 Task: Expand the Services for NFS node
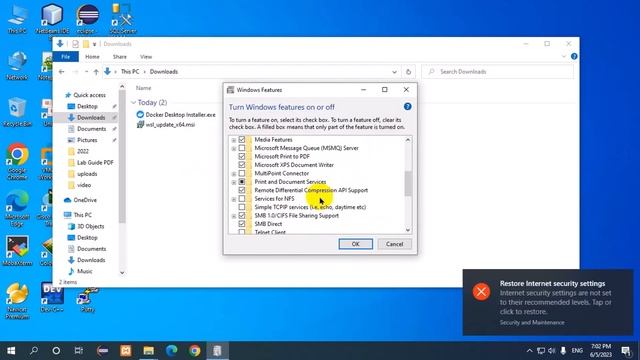(x=234, y=199)
